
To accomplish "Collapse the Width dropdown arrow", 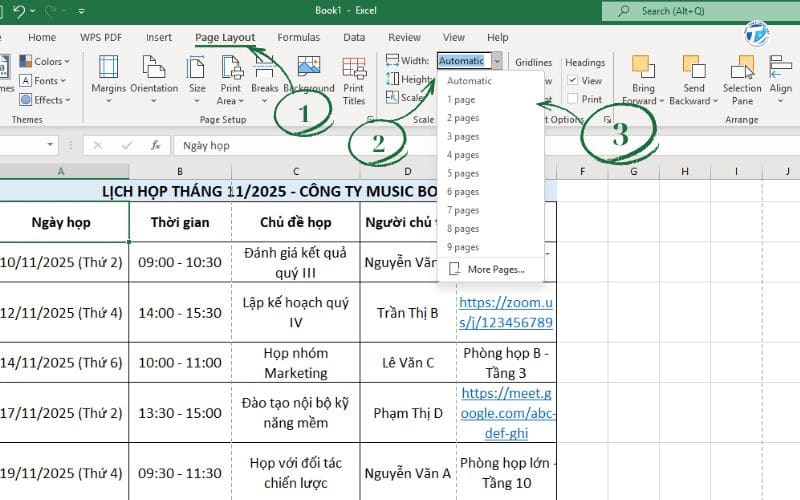I will pyautogui.click(x=497, y=61).
